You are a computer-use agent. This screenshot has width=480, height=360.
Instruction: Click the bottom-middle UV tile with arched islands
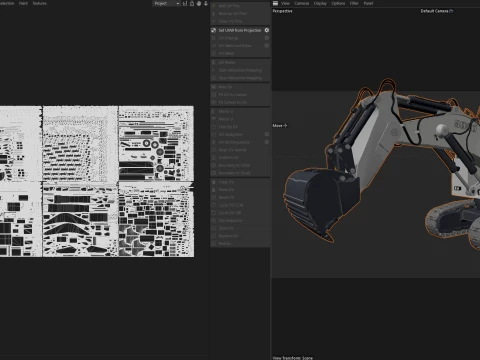80,220
